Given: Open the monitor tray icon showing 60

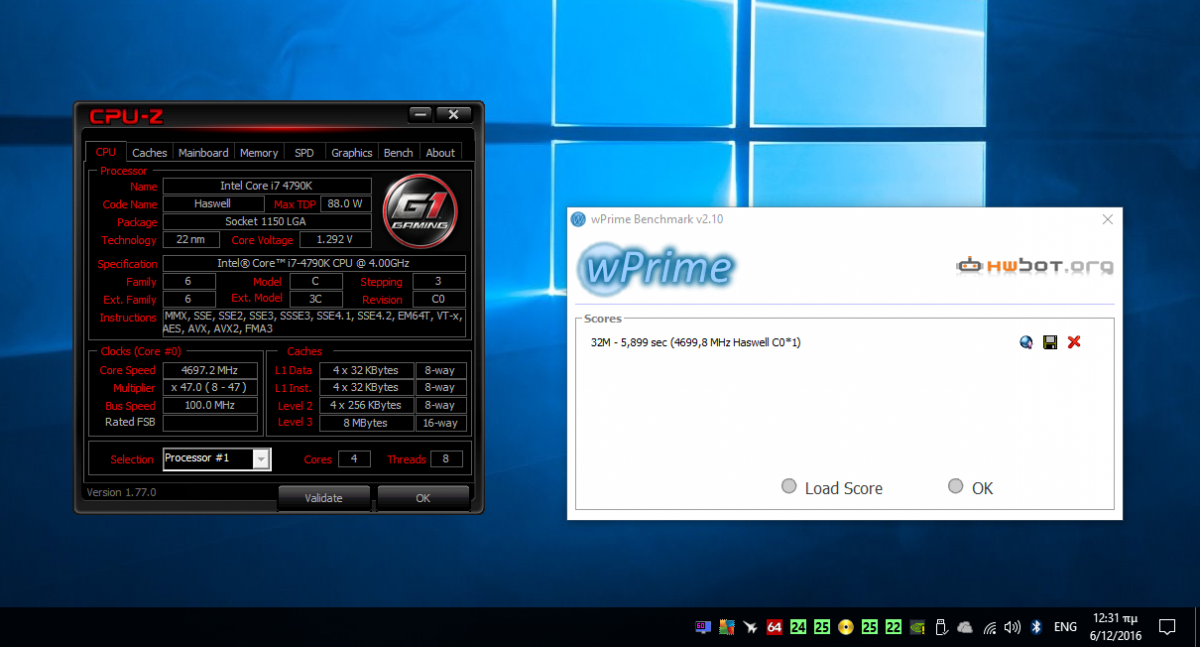Looking at the screenshot, I should pos(703,627).
